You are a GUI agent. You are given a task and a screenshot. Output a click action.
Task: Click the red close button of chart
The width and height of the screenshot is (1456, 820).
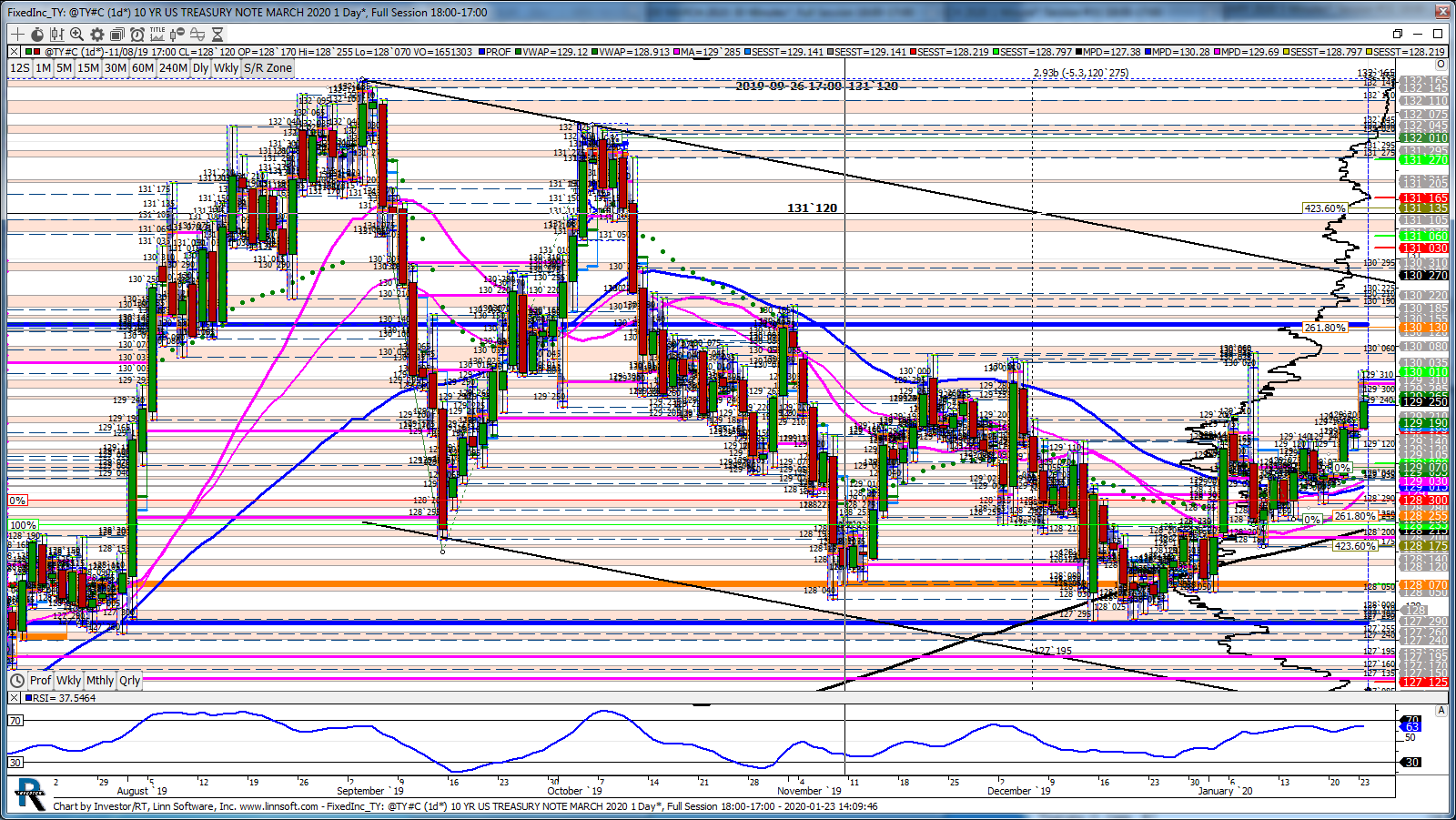1442,12
